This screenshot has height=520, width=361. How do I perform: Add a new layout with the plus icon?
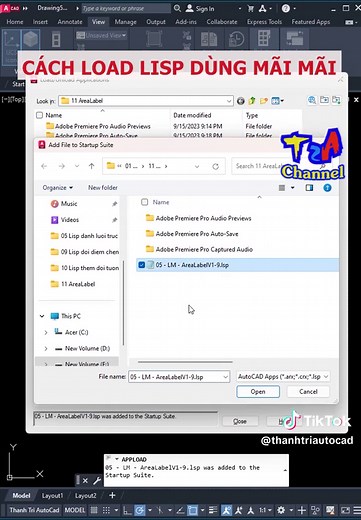coord(112,495)
